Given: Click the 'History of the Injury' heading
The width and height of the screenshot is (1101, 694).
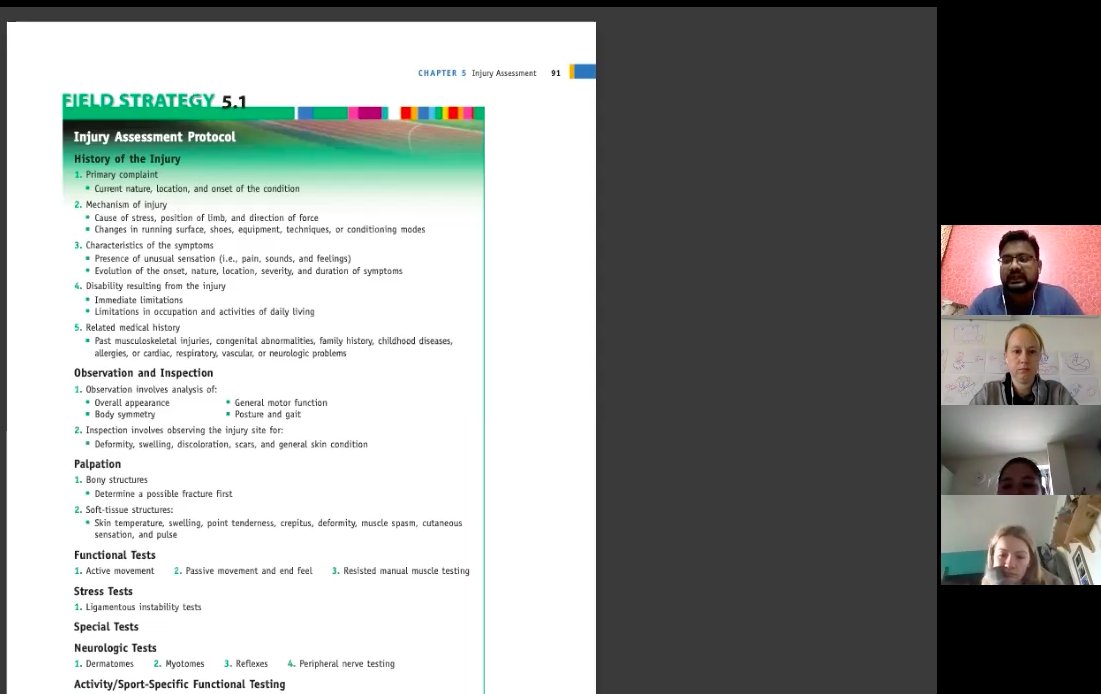Looking at the screenshot, I should click(x=127, y=159).
